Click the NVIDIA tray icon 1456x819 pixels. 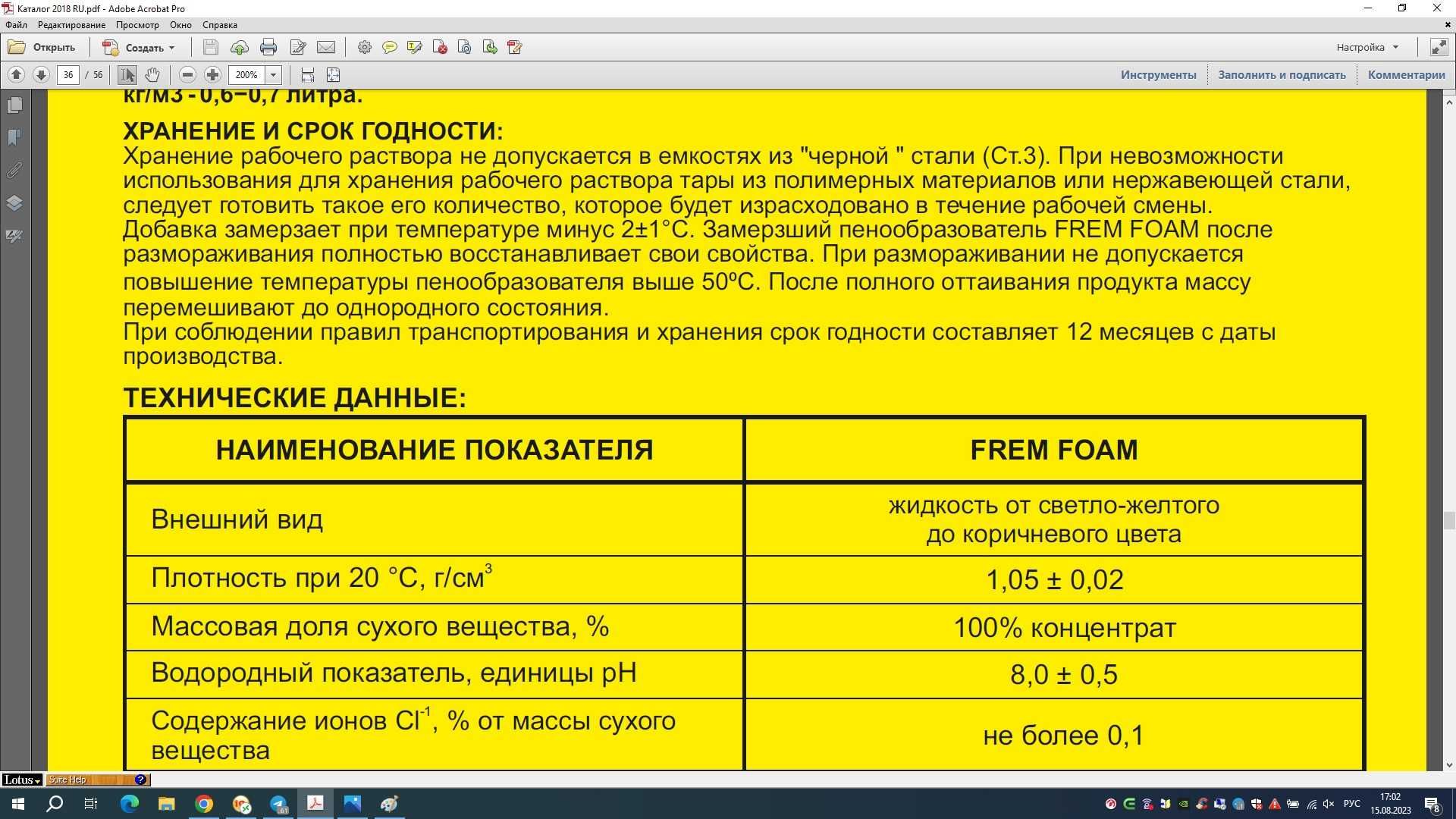(1183, 804)
